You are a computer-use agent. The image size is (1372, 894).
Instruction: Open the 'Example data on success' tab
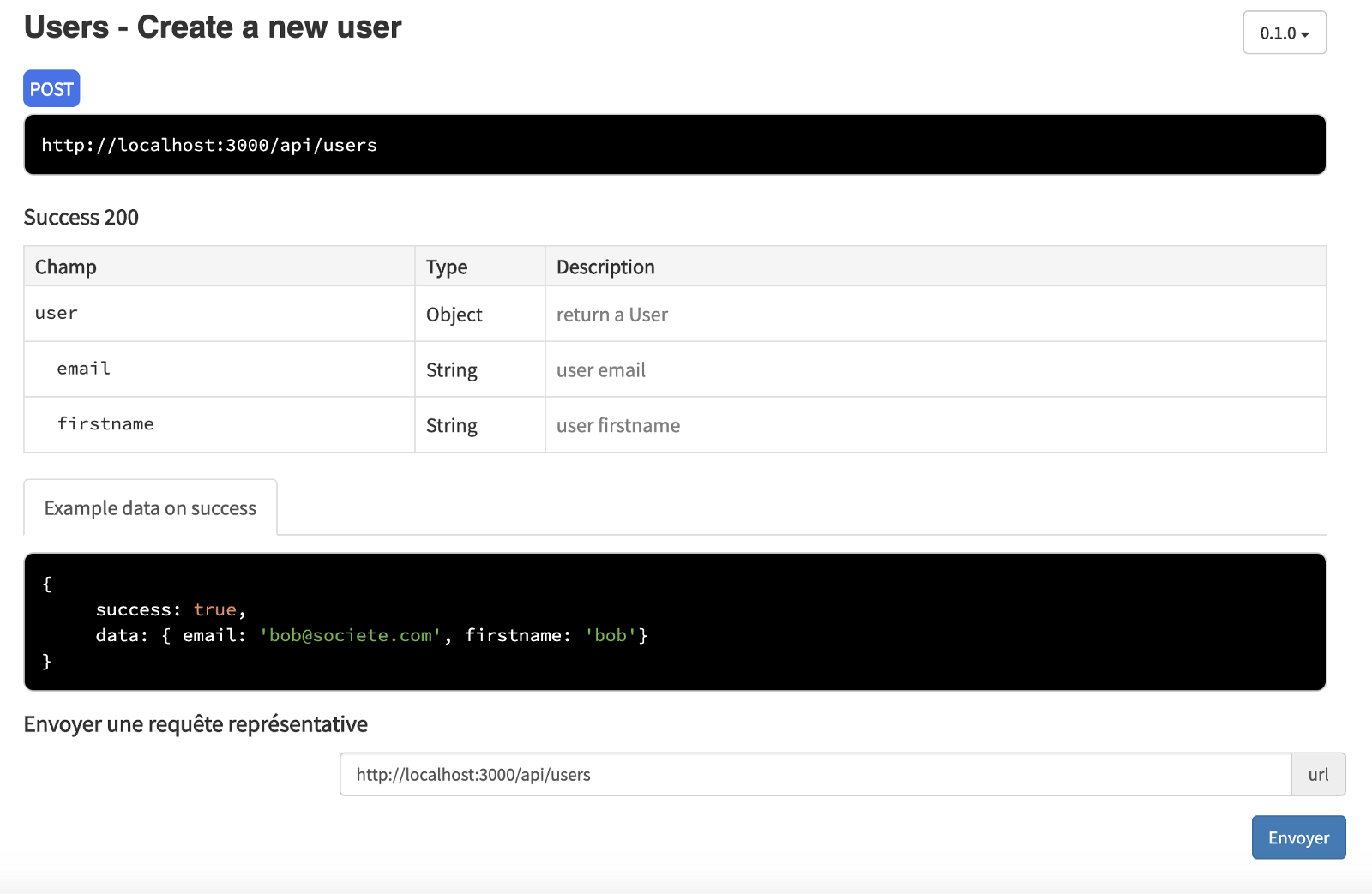[150, 507]
